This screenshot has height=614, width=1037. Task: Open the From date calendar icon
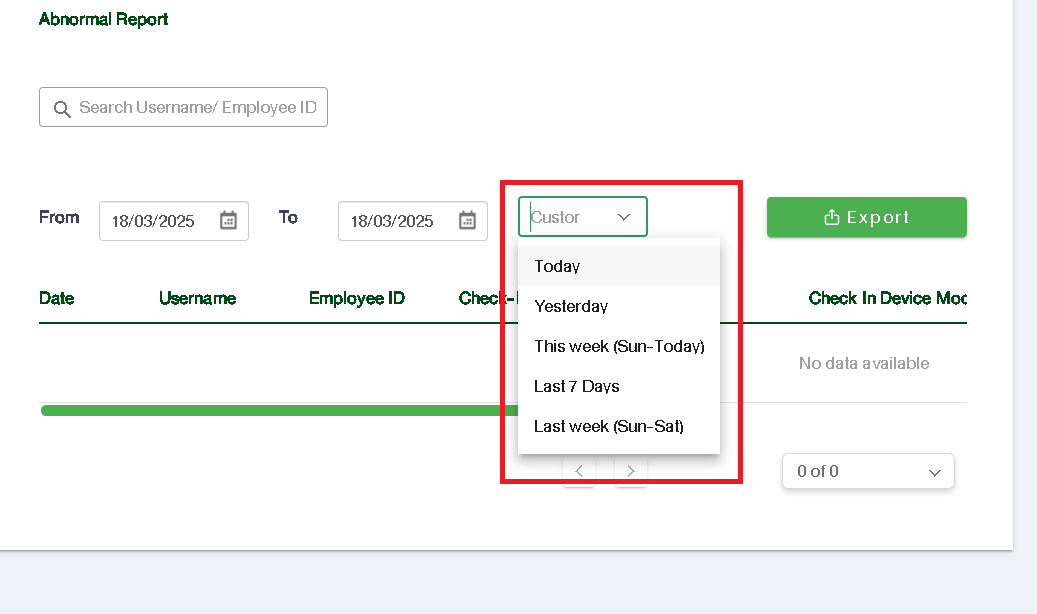(x=228, y=221)
